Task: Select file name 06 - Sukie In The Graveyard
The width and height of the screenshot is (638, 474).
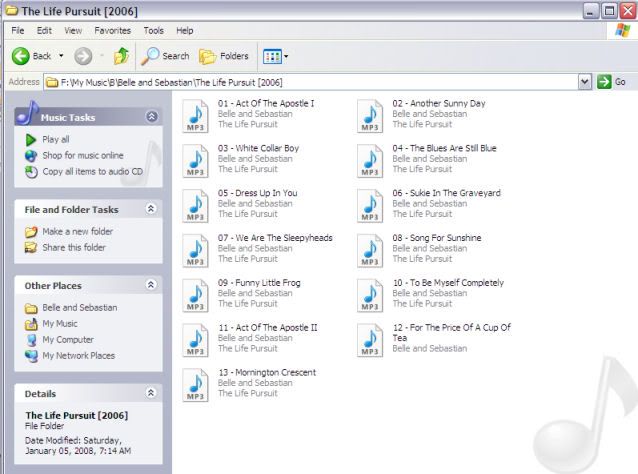Action: tap(447, 193)
